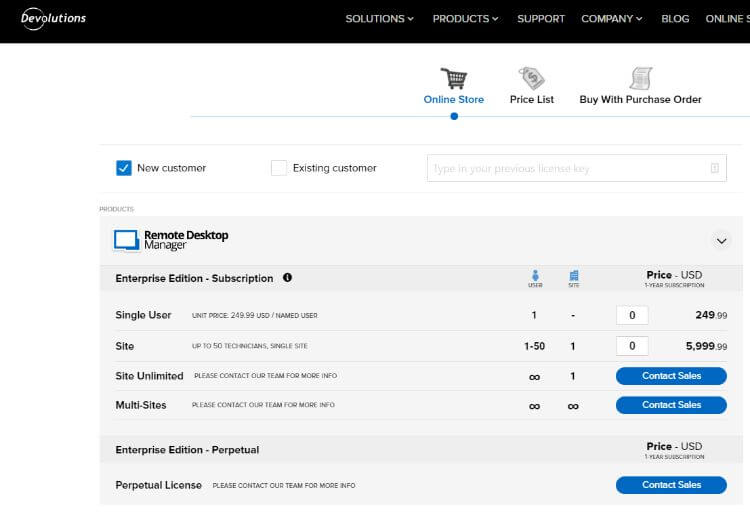Collapse the Remote Desktop Manager section

[721, 240]
